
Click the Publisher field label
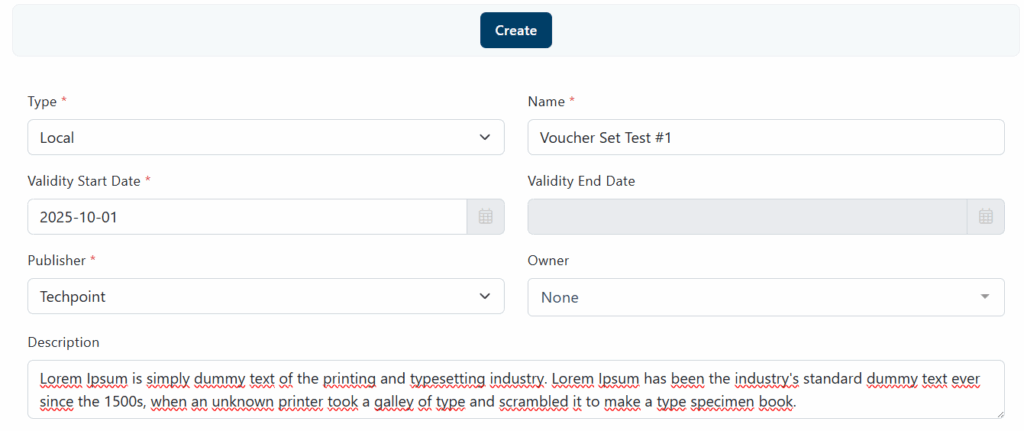coord(56,260)
